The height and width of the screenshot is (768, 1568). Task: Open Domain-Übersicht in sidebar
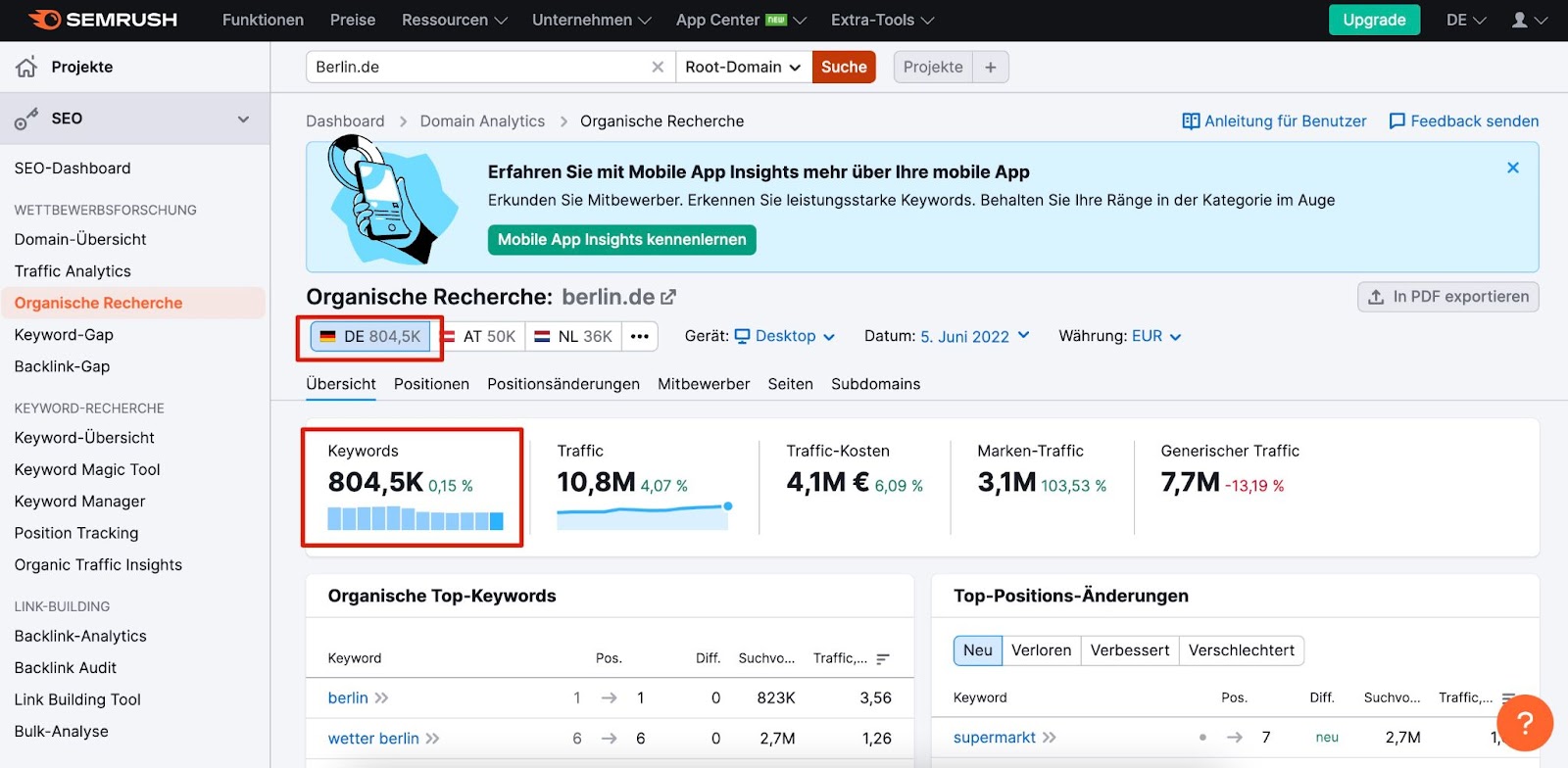[80, 239]
